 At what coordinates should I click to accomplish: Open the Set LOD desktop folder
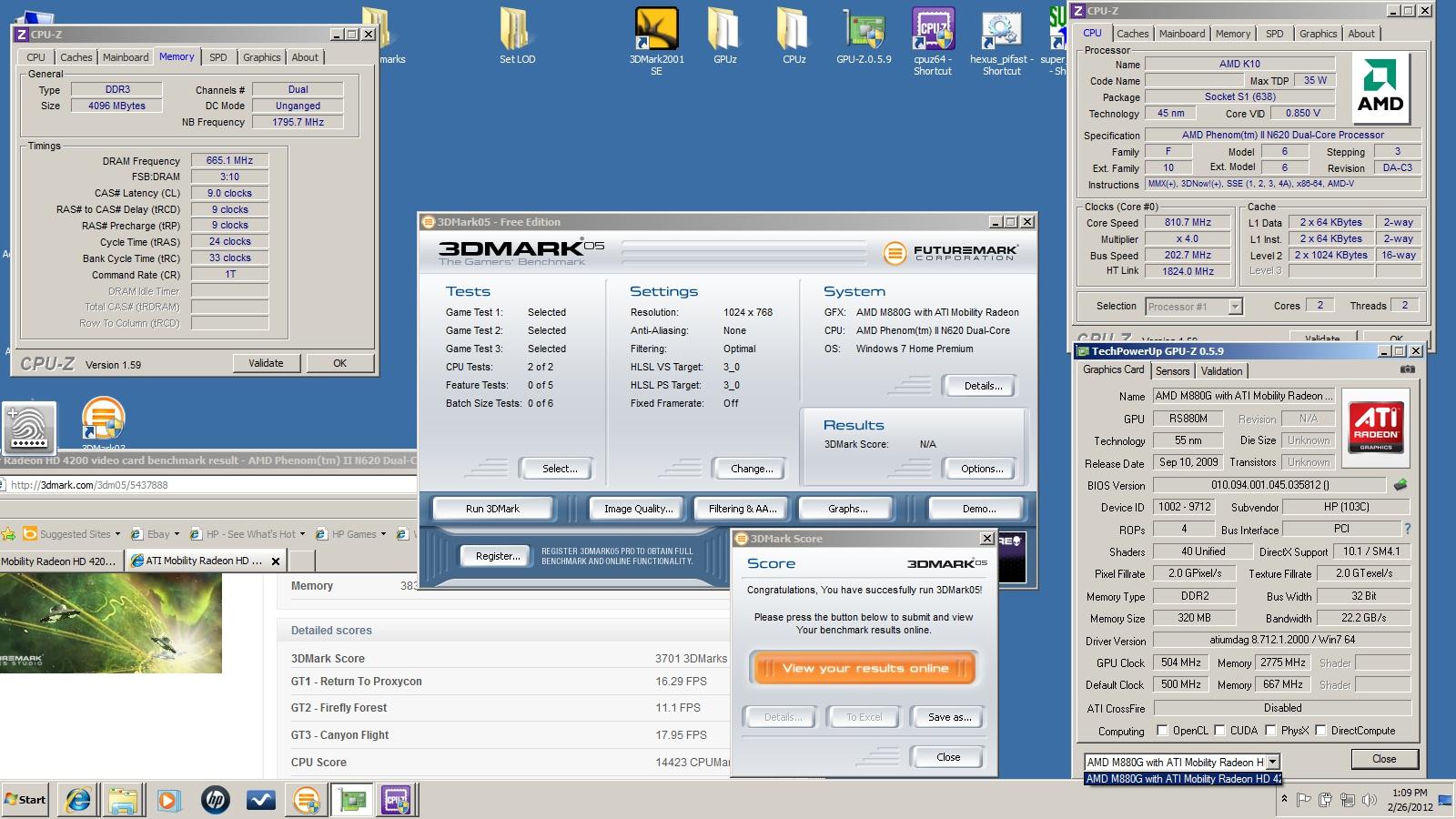(517, 36)
